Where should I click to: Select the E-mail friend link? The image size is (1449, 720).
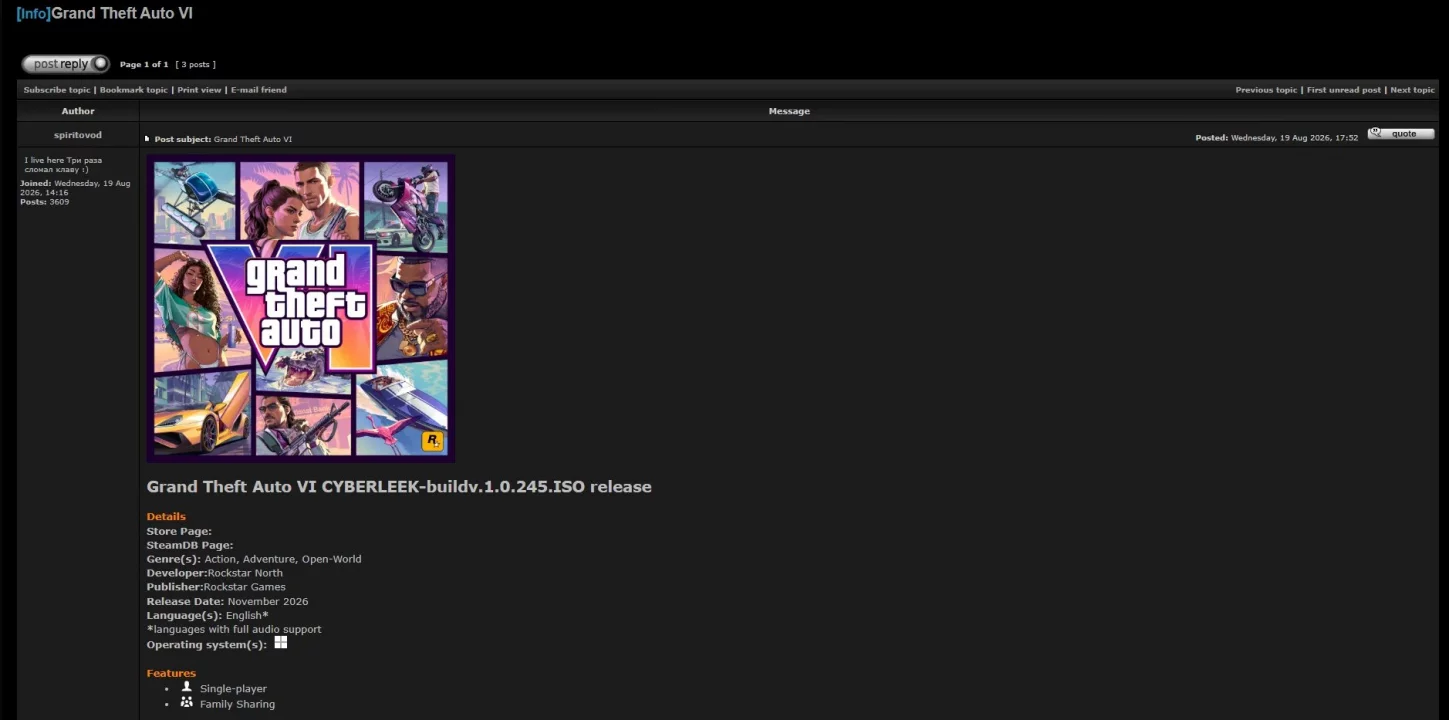tap(259, 90)
